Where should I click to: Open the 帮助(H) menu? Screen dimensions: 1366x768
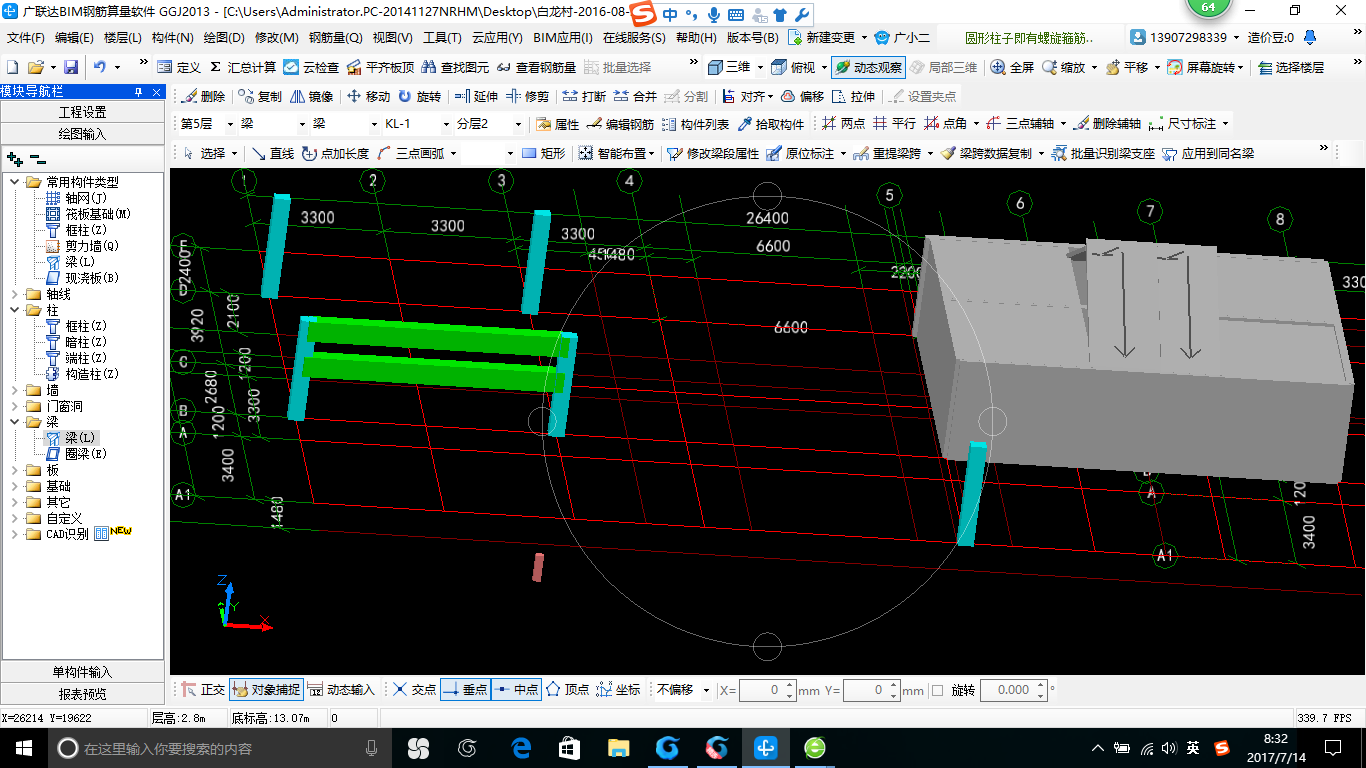pos(696,38)
